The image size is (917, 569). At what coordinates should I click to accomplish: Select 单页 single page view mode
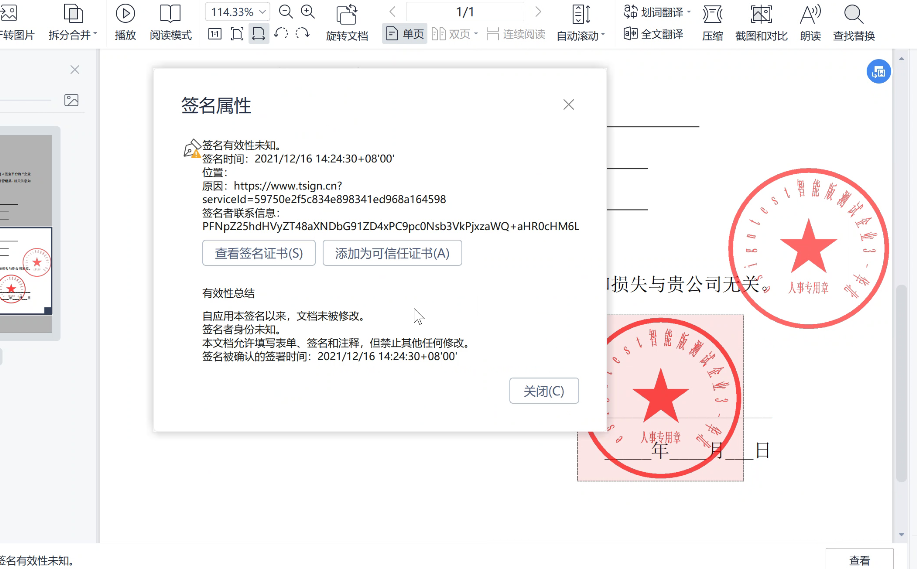click(404, 34)
